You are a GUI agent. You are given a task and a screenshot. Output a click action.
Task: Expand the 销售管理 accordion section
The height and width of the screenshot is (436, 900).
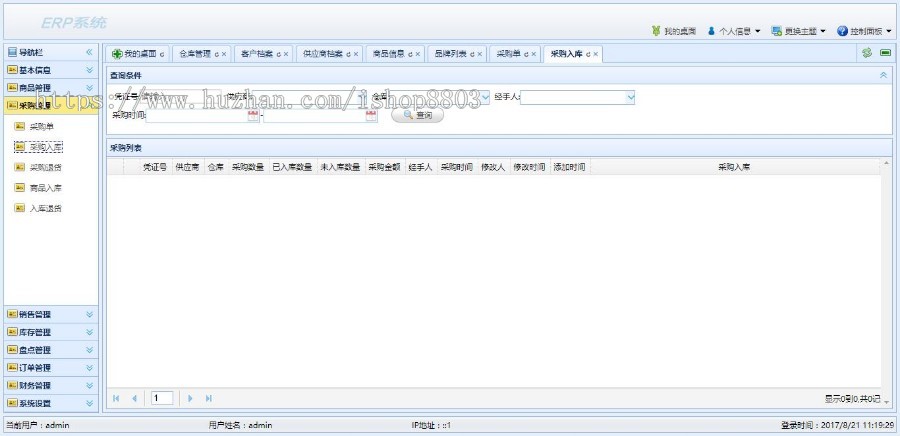51,314
